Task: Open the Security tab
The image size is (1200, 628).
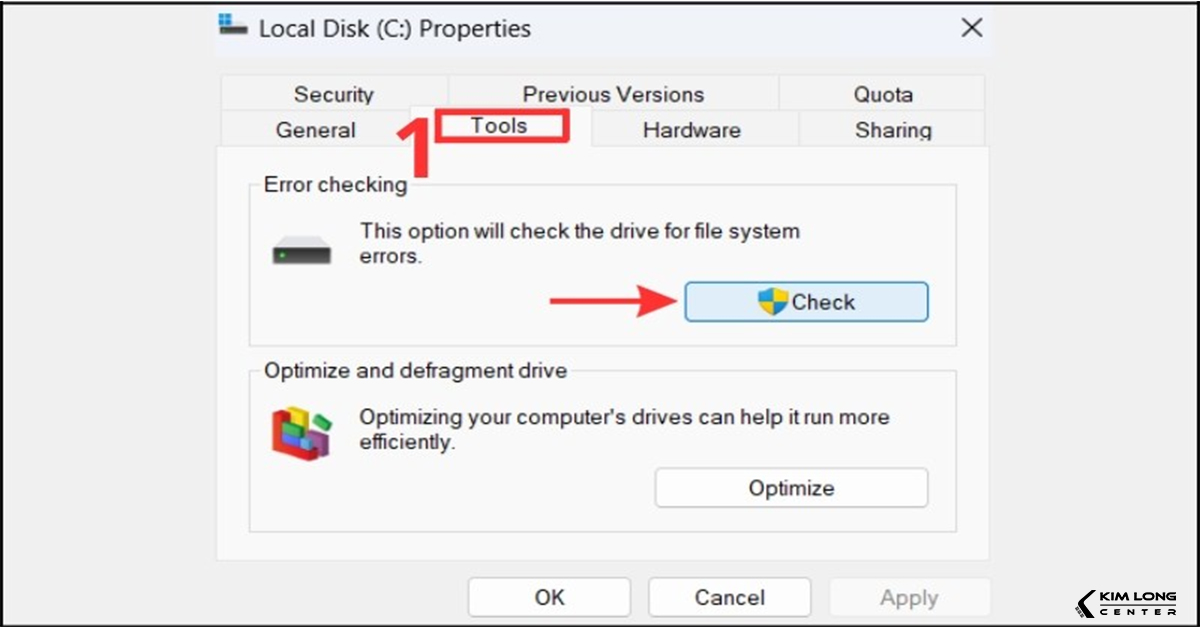Action: tap(333, 93)
